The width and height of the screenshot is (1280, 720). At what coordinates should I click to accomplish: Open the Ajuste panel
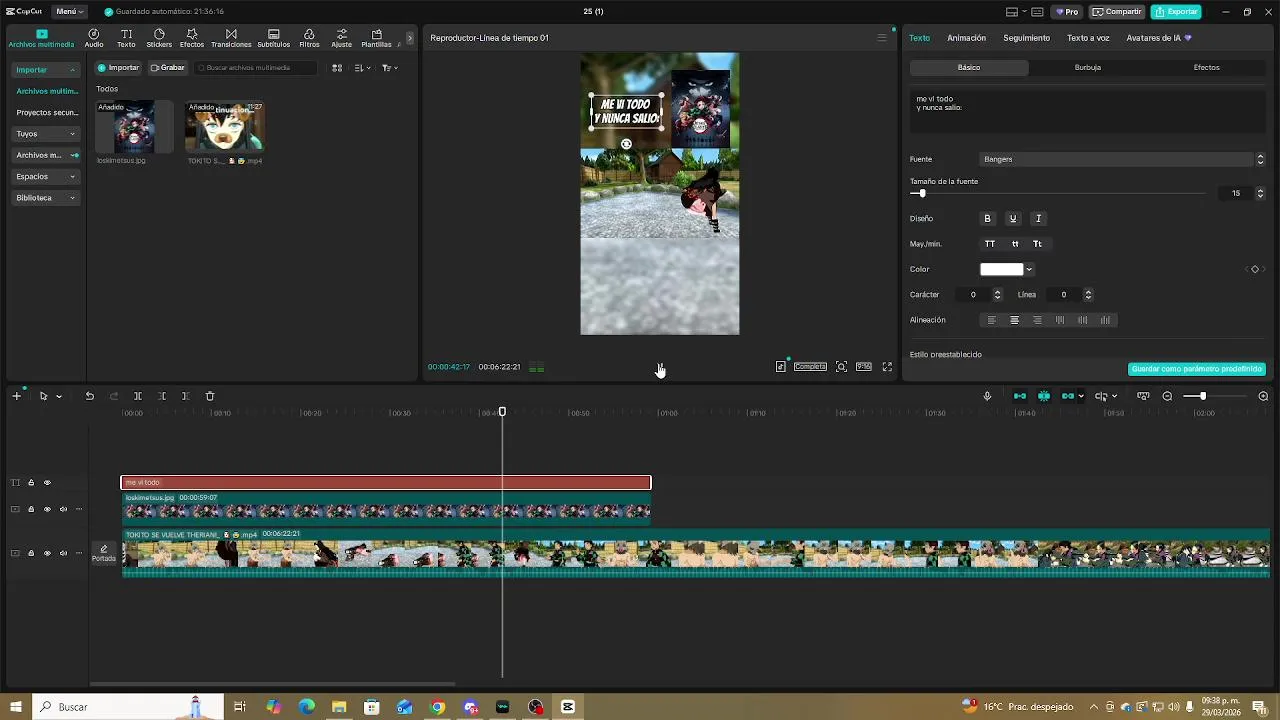(x=341, y=38)
